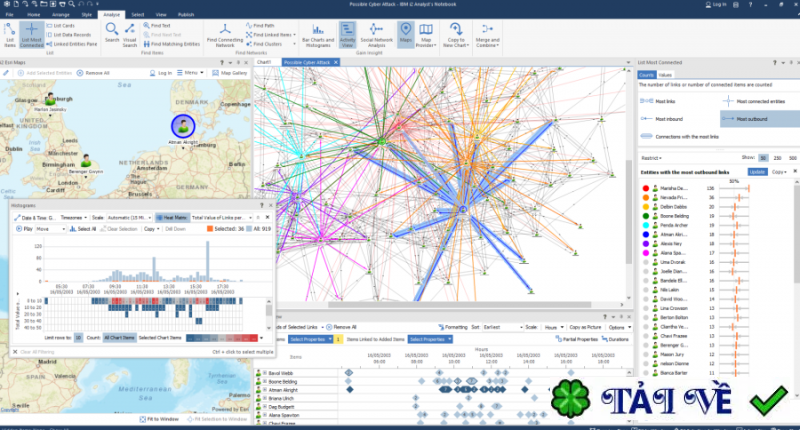The height and width of the screenshot is (430, 800).
Task: Click the title bar help question mark
Action: pos(750,4)
